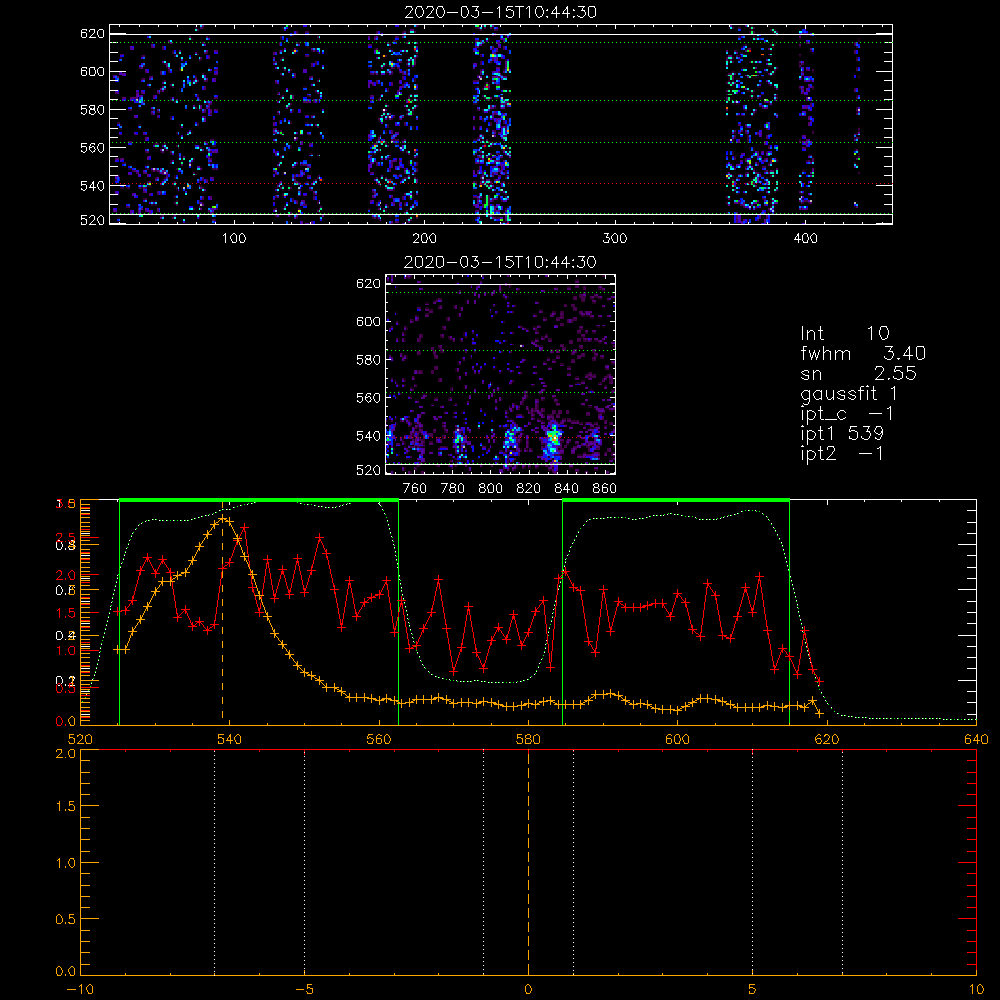
Task: Click the orange dashed peak marker in the profile plot
Action: (223, 612)
